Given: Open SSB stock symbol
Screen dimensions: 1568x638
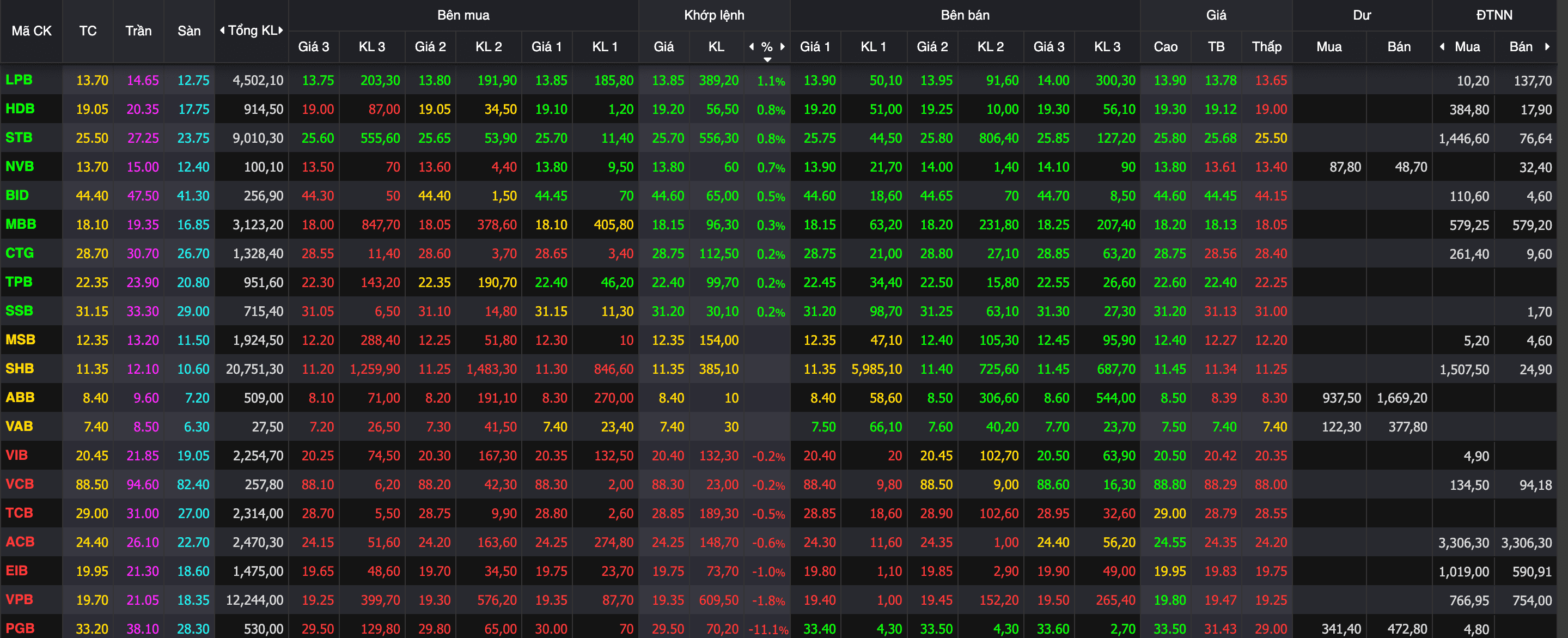Looking at the screenshot, I should coord(19,311).
